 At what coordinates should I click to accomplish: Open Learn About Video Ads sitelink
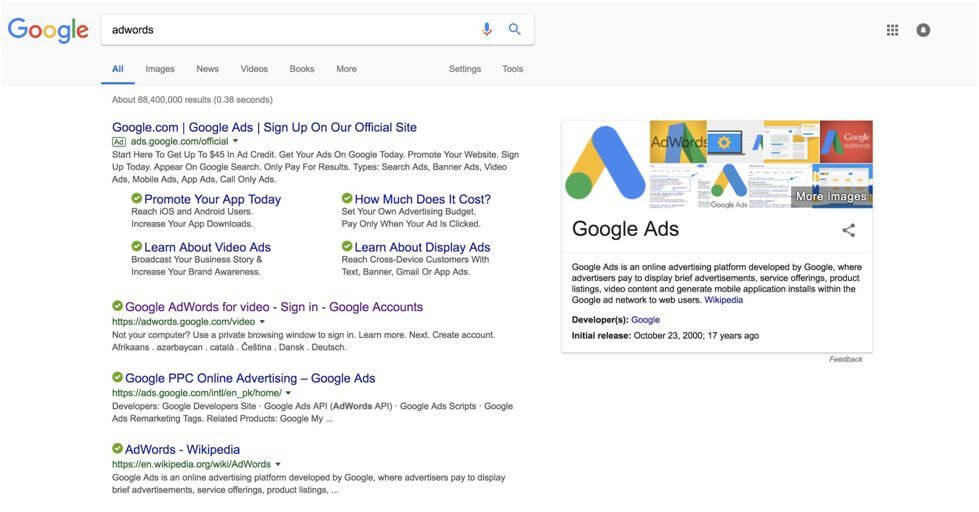(x=207, y=247)
